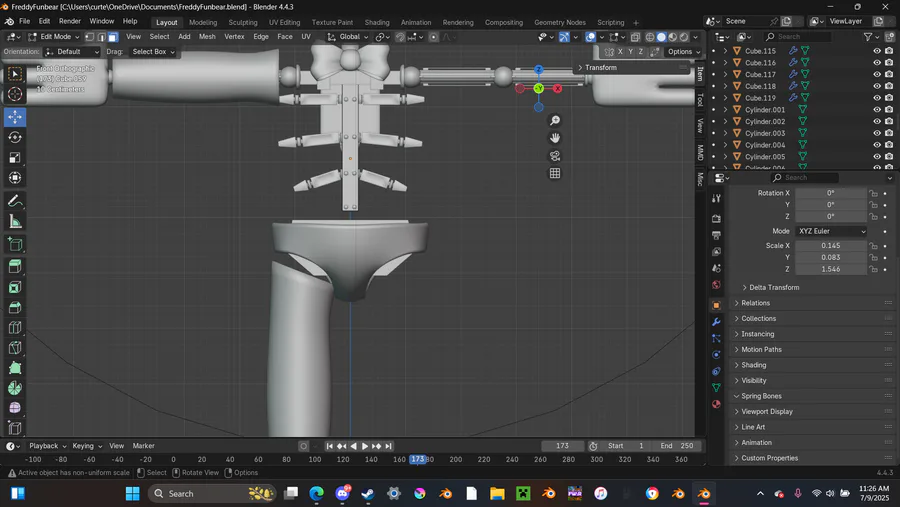Select the Rotate tool
The image size is (900, 507).
(x=15, y=137)
